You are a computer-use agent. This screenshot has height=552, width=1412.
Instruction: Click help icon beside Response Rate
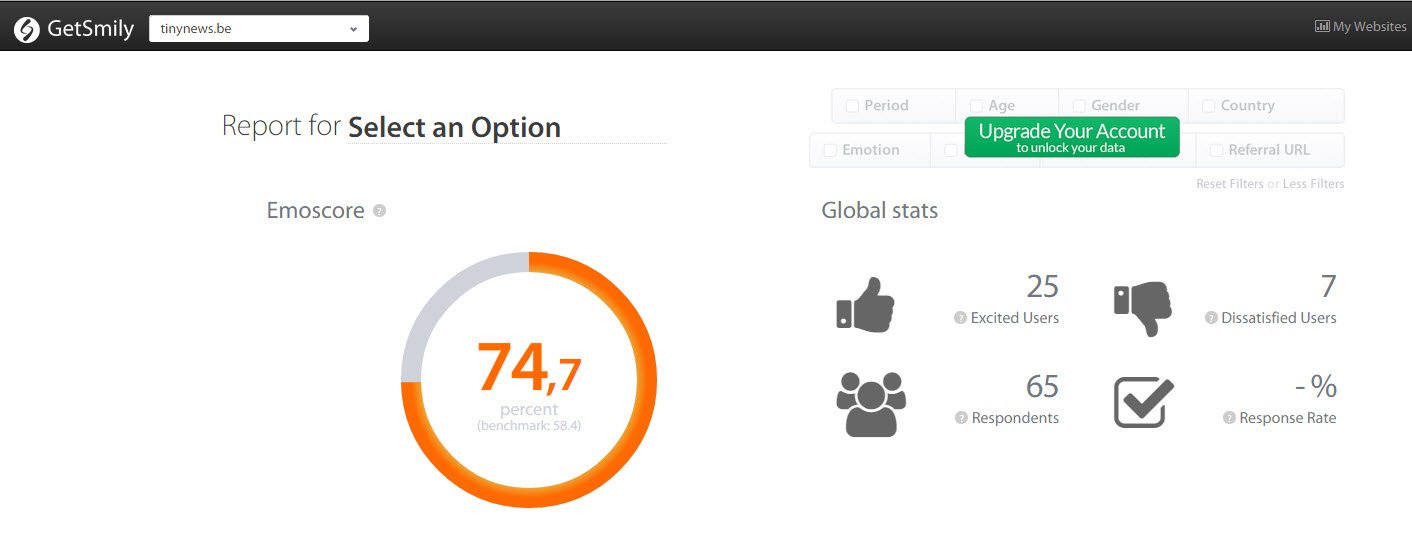(x=1229, y=418)
